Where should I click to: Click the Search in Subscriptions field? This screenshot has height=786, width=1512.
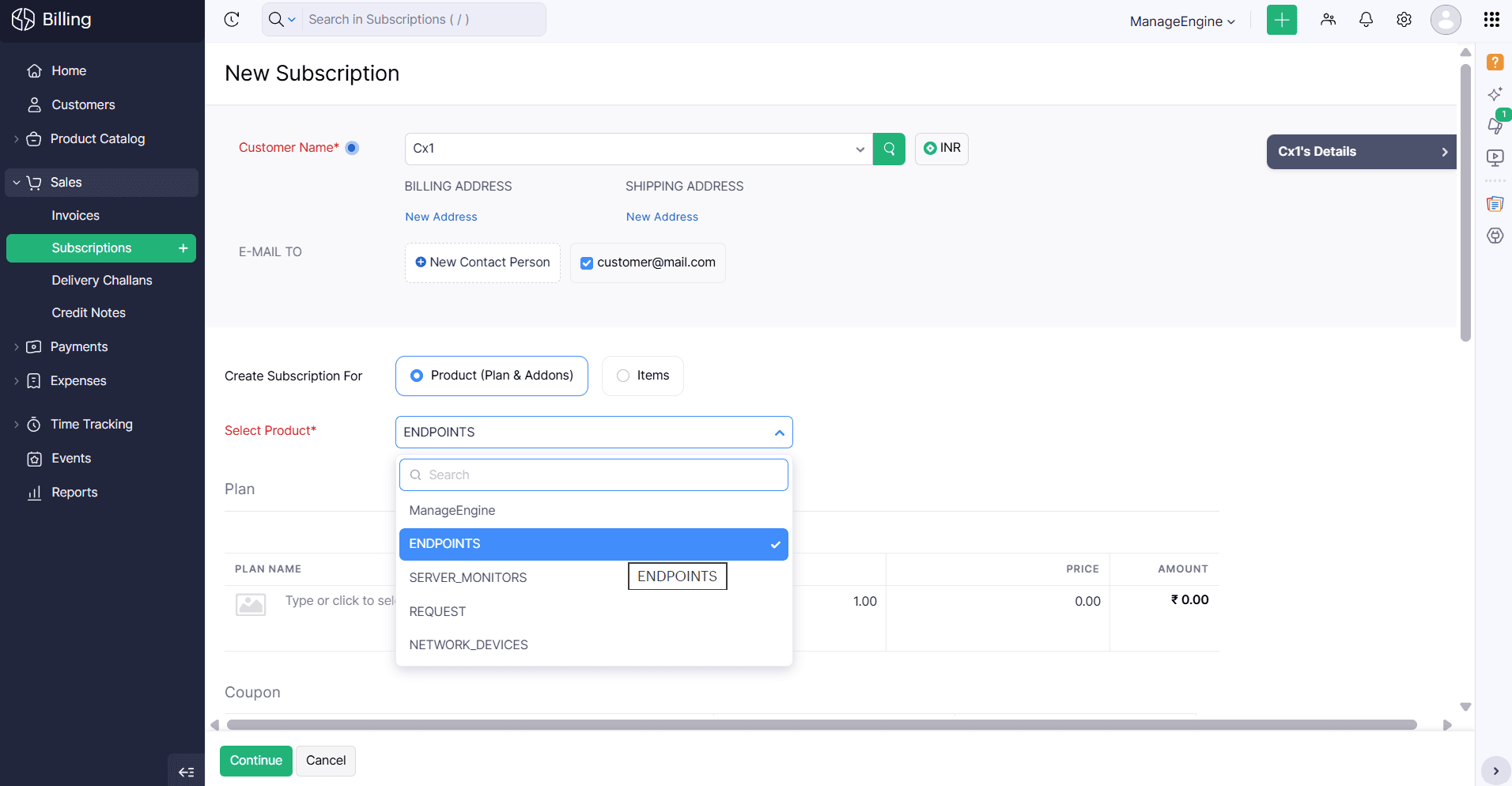[x=424, y=20]
